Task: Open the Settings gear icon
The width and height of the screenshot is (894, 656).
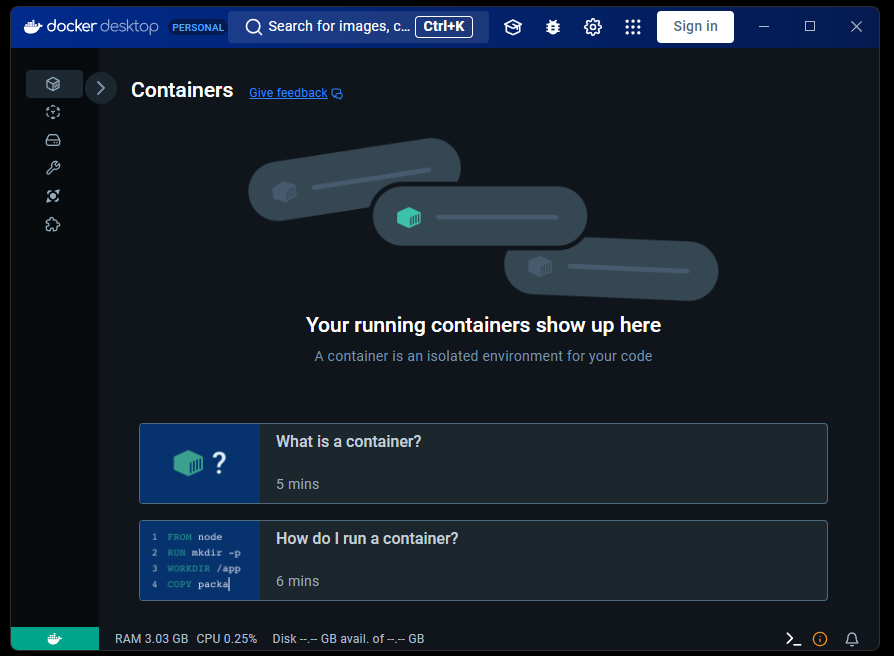Action: pos(593,27)
